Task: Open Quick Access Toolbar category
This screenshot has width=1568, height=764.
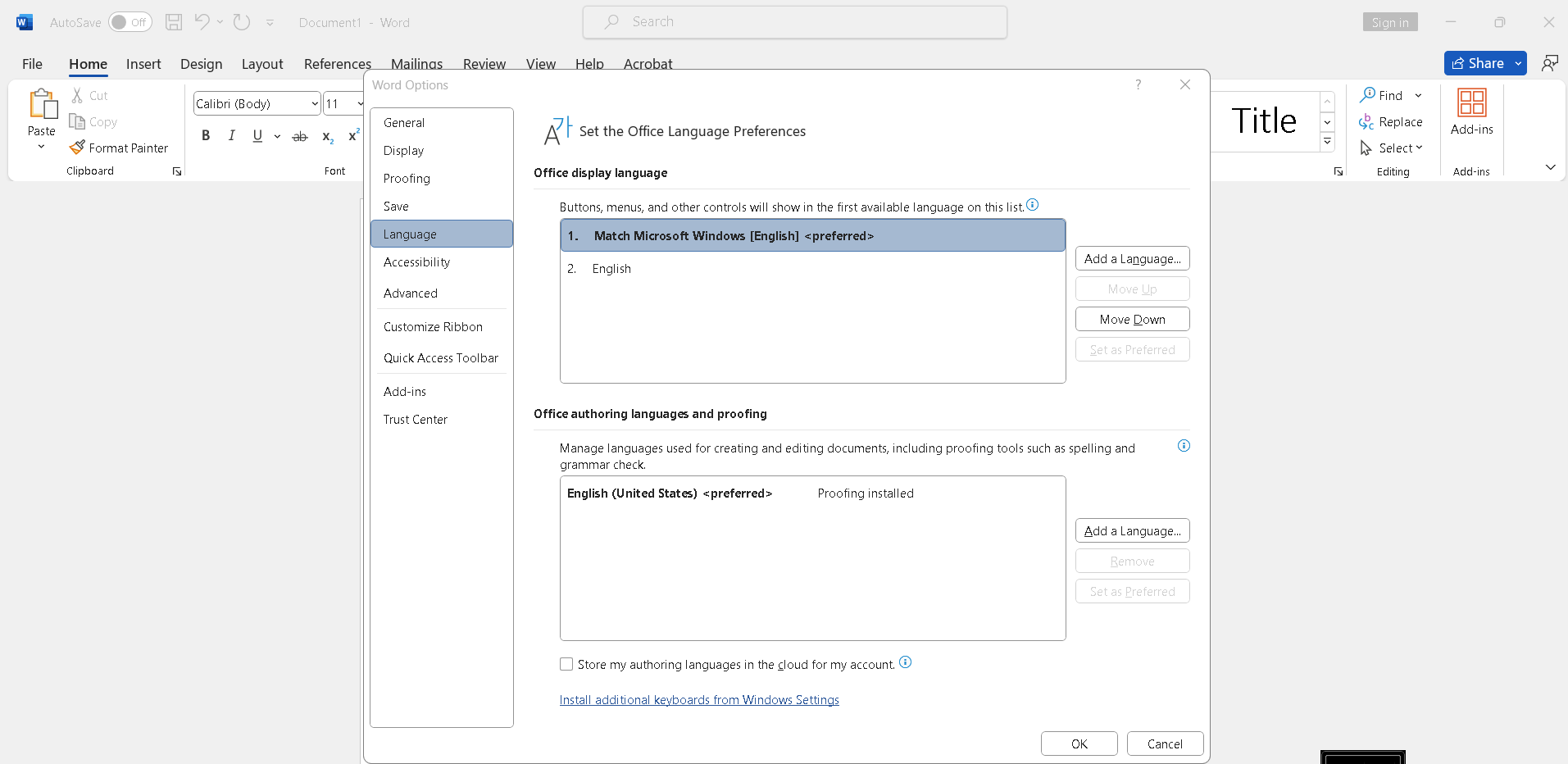Action: (442, 358)
